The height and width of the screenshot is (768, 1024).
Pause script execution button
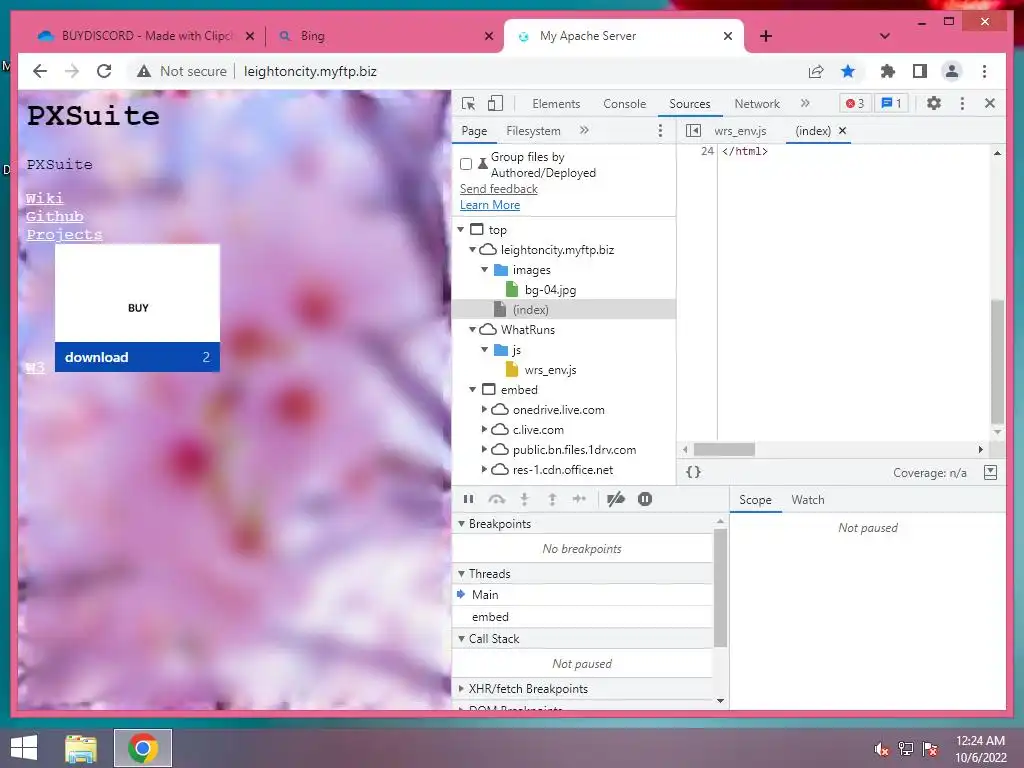point(468,500)
